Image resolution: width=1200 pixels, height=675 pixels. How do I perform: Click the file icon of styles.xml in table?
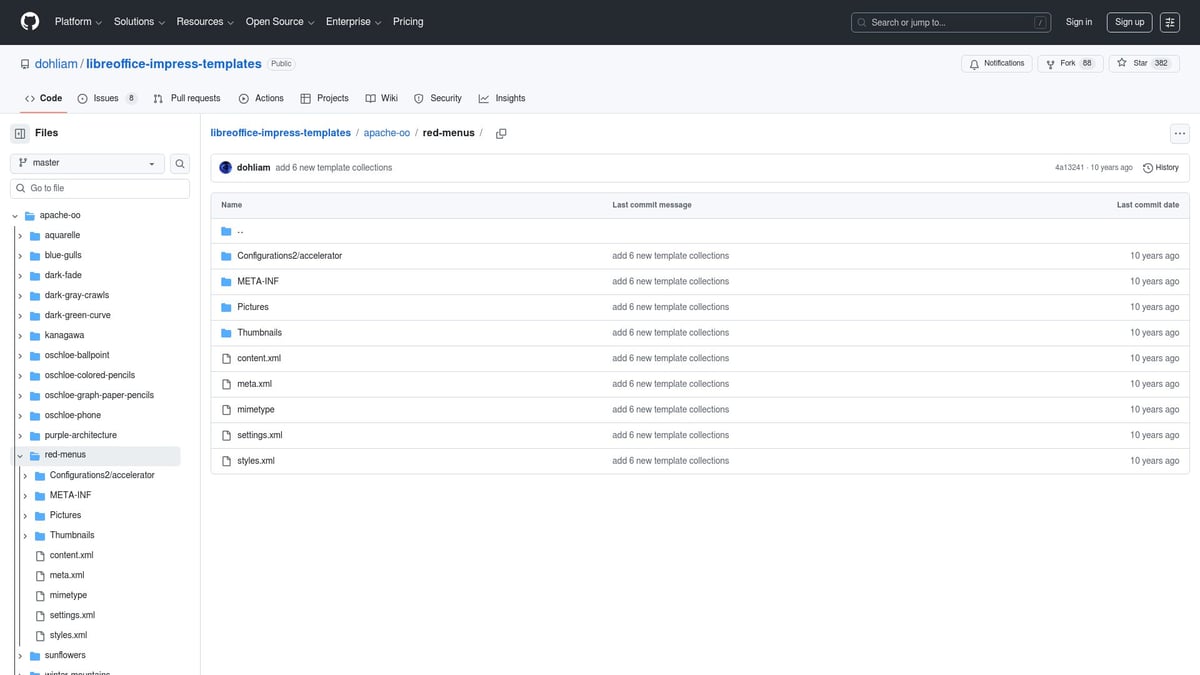226,461
